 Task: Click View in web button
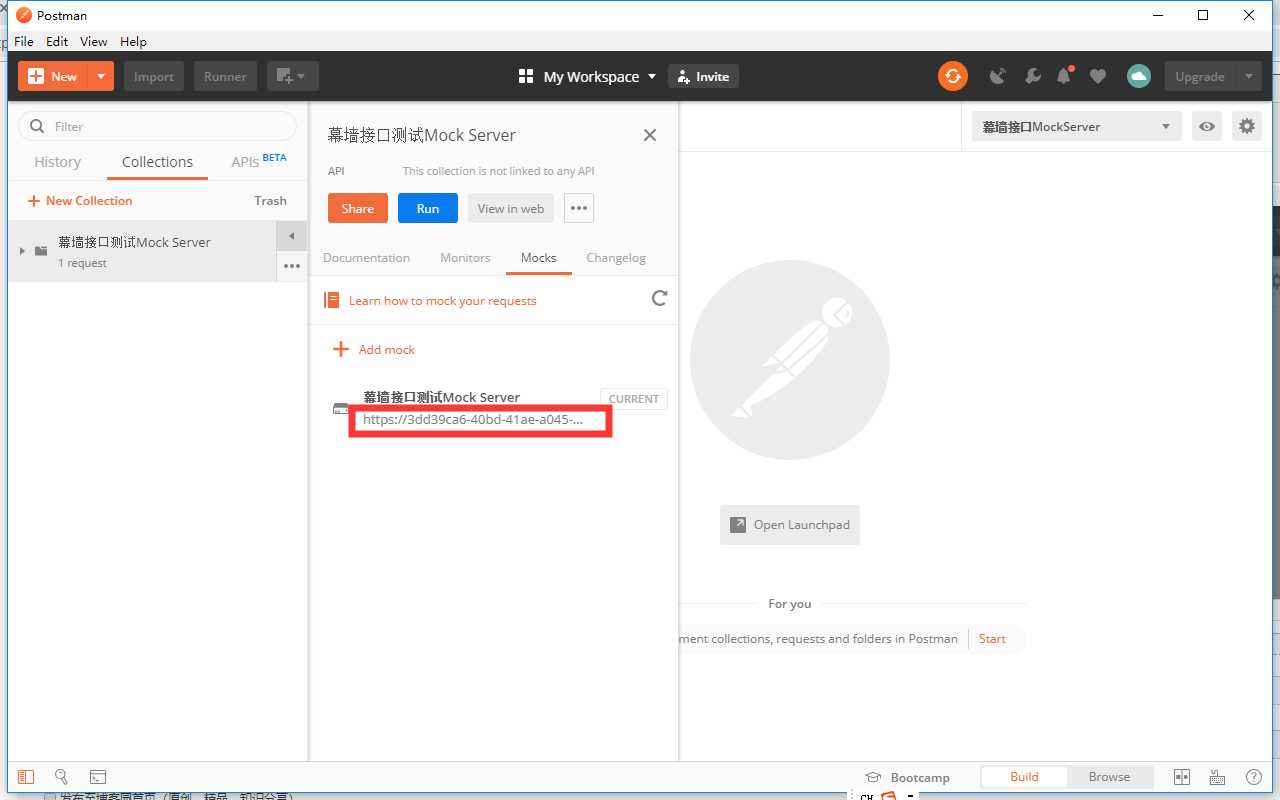tap(511, 208)
